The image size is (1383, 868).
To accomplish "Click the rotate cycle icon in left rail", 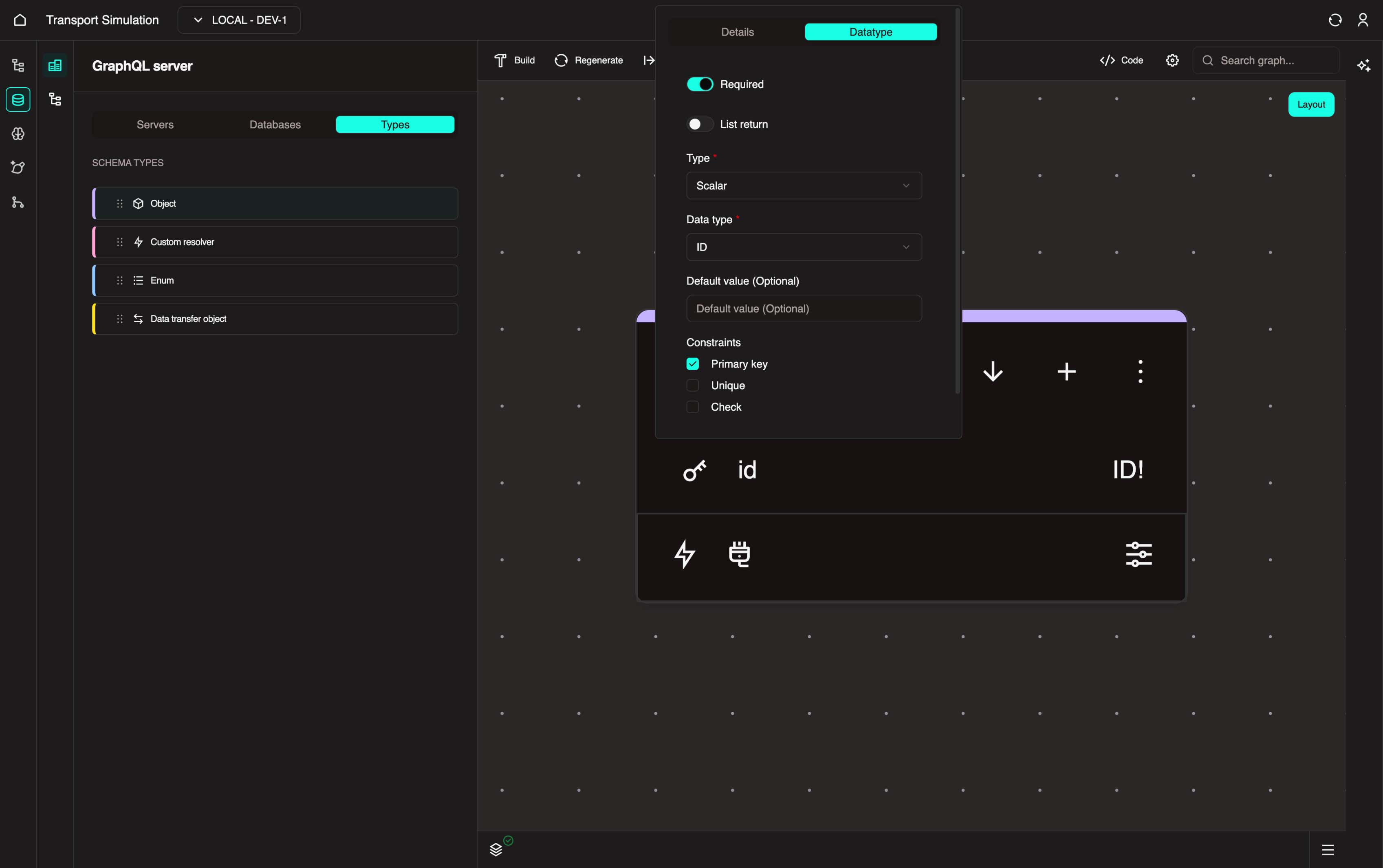I will [x=18, y=167].
